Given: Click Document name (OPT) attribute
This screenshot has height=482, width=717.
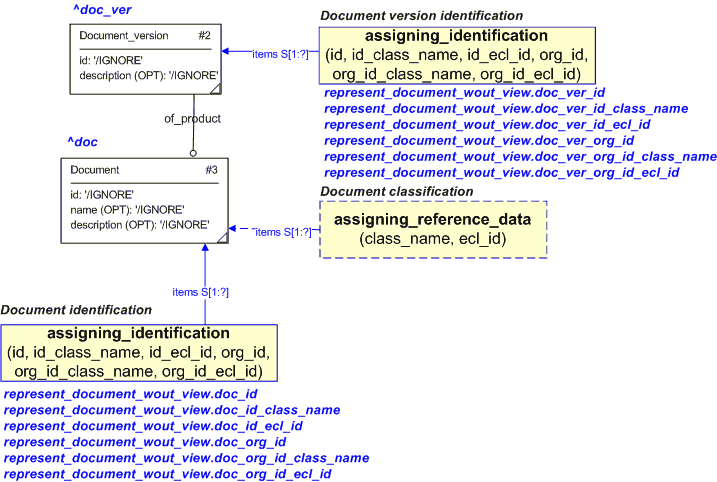Looking at the screenshot, I should (x=127, y=210).
